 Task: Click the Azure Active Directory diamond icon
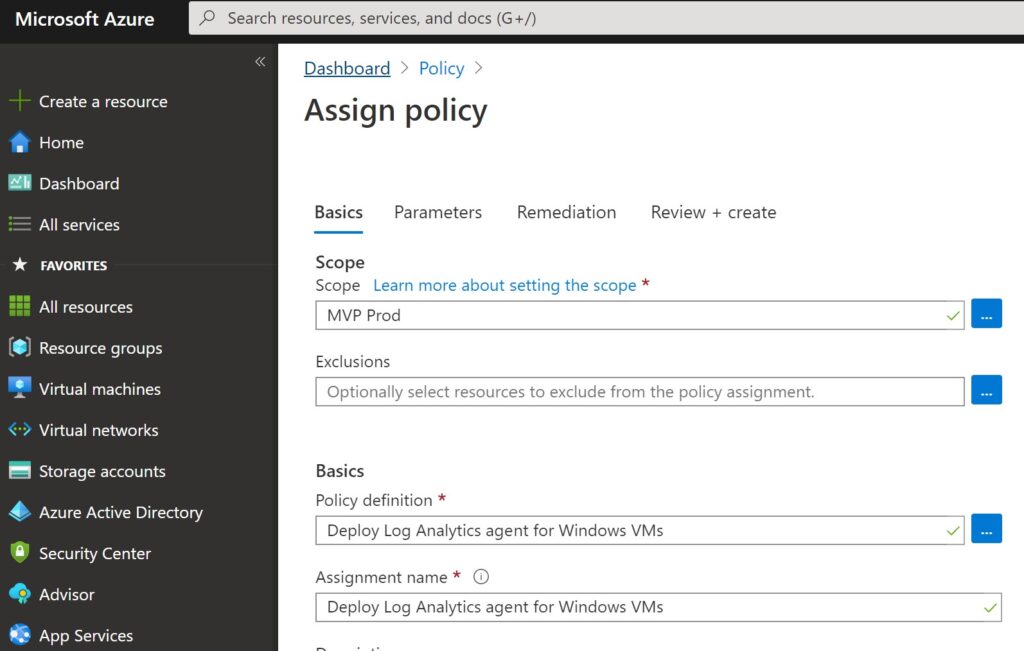pyautogui.click(x=20, y=511)
